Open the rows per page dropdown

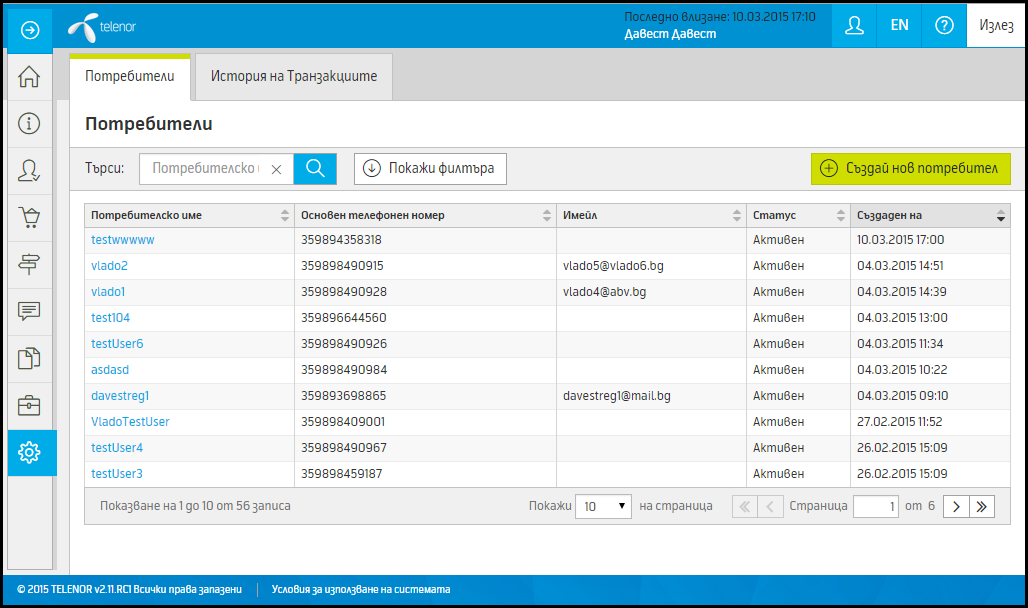pos(603,506)
